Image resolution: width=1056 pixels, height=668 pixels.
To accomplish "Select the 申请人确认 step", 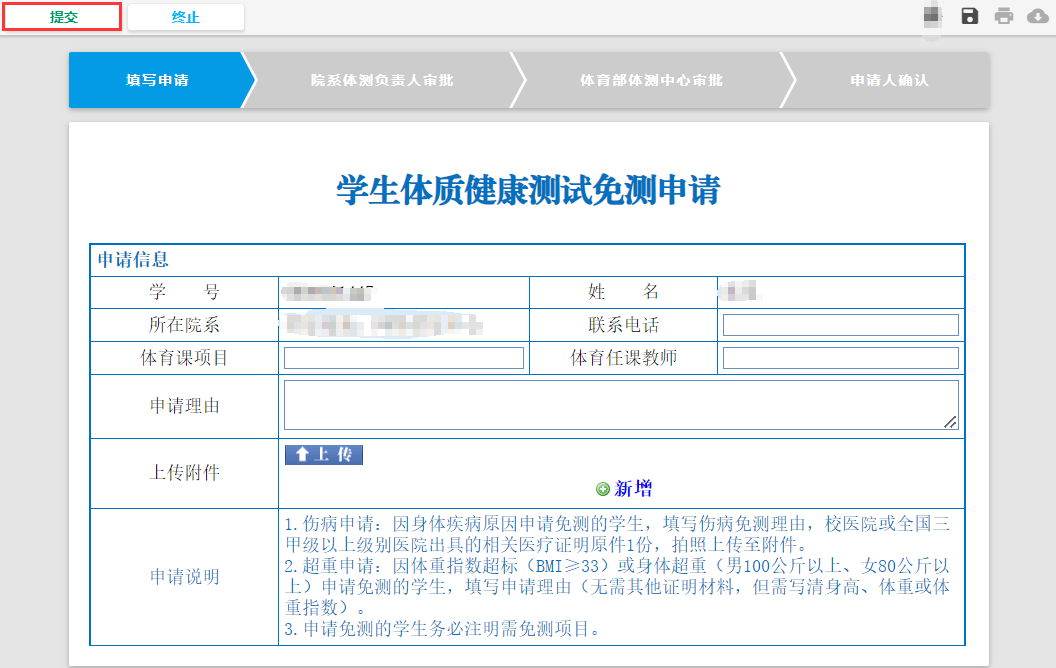I will pyautogui.click(x=889, y=80).
